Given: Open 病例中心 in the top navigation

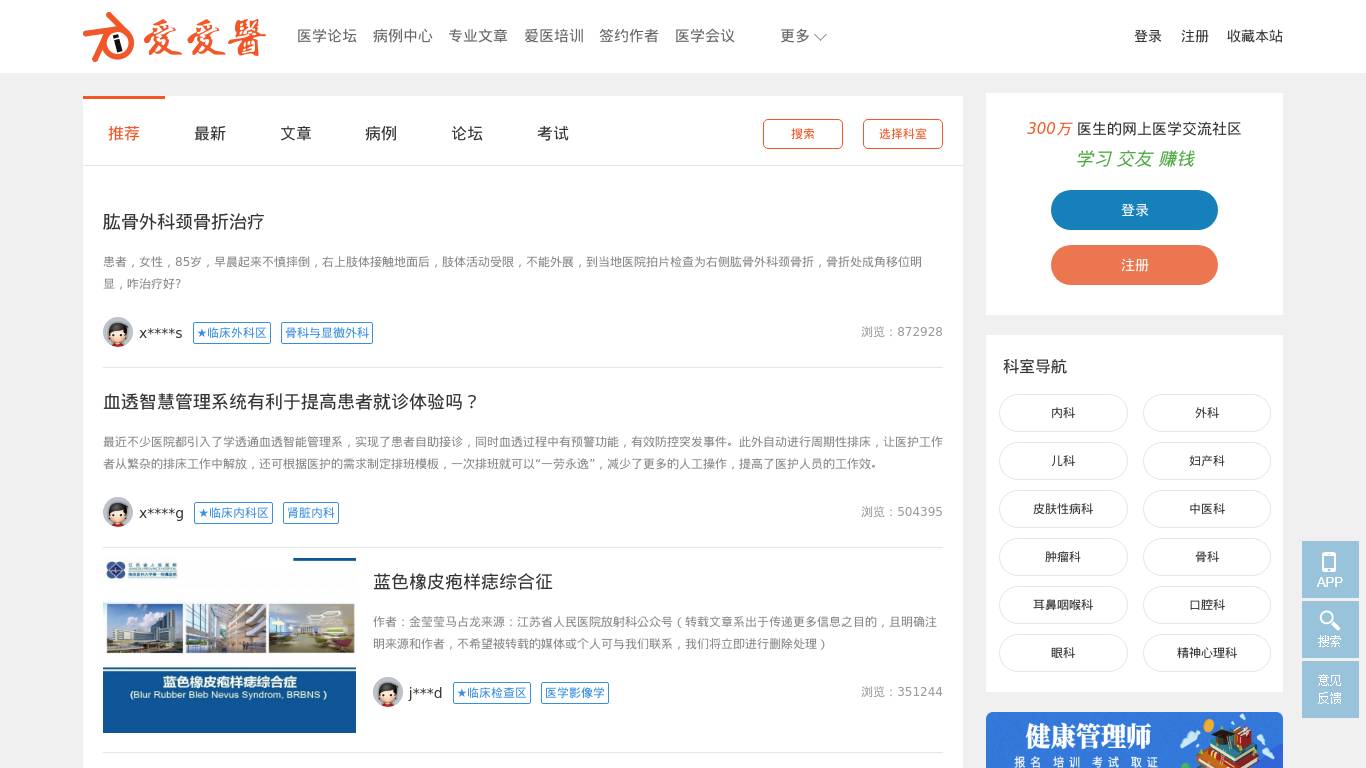Looking at the screenshot, I should [402, 36].
